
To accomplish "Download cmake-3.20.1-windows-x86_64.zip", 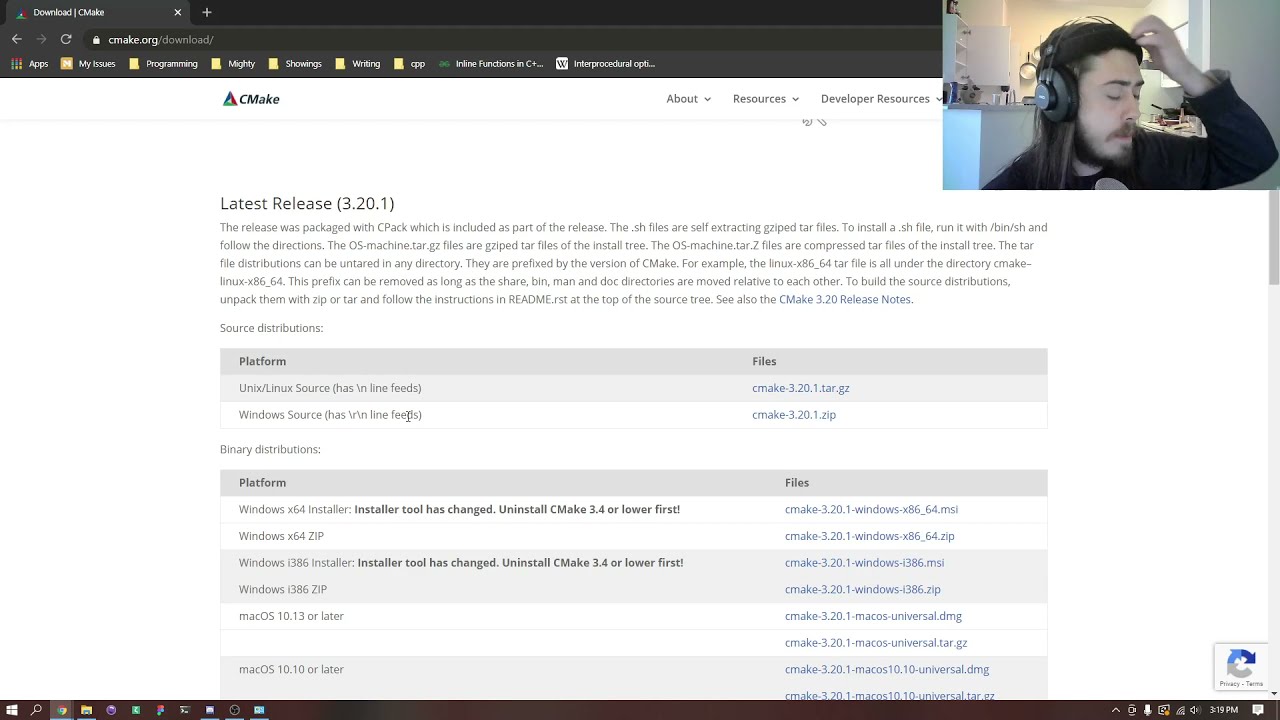I will 869,536.
